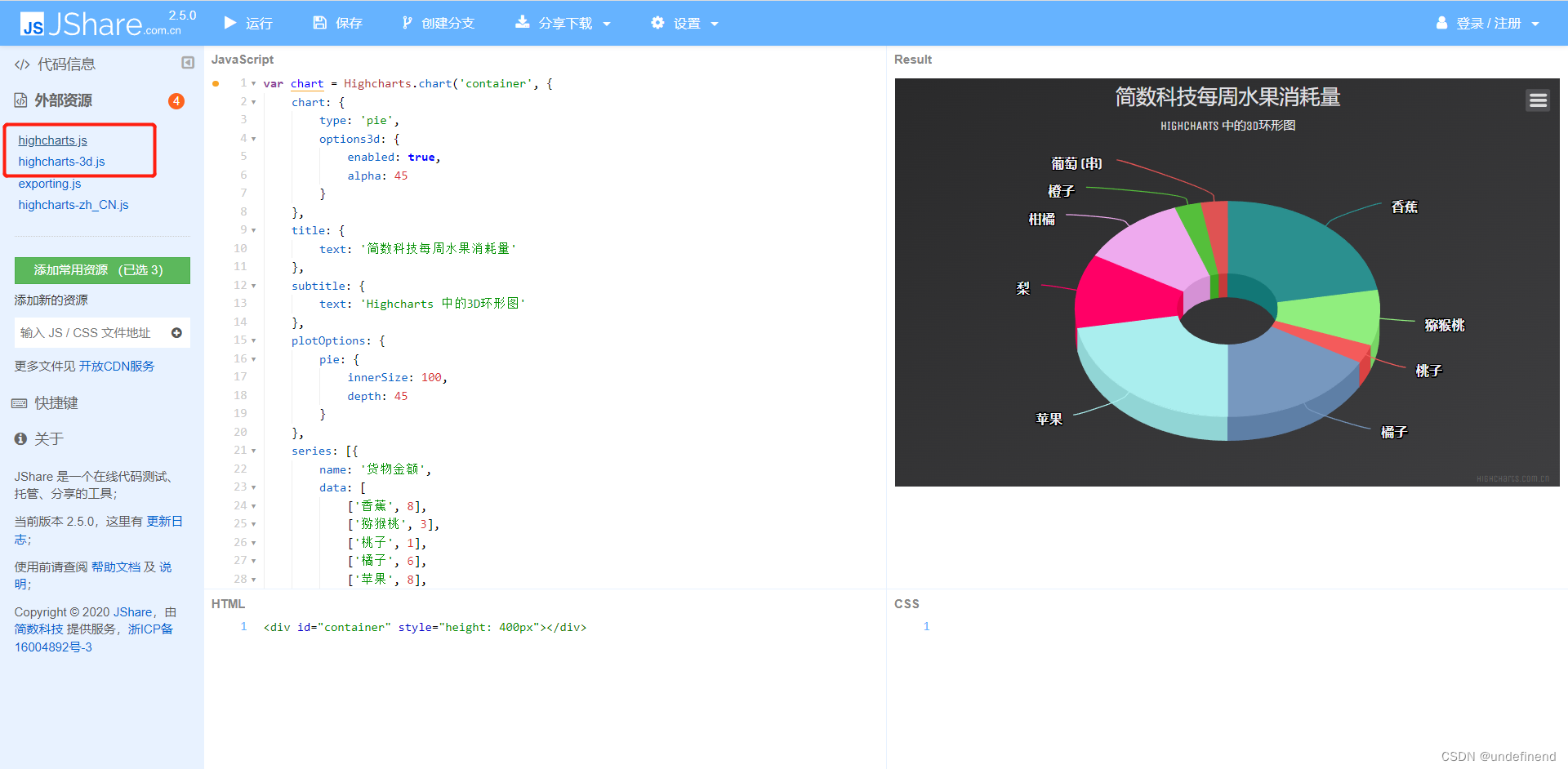The image size is (1568, 769).
Task: Click the Highcharts.com.cn credits text
Action: (1512, 478)
